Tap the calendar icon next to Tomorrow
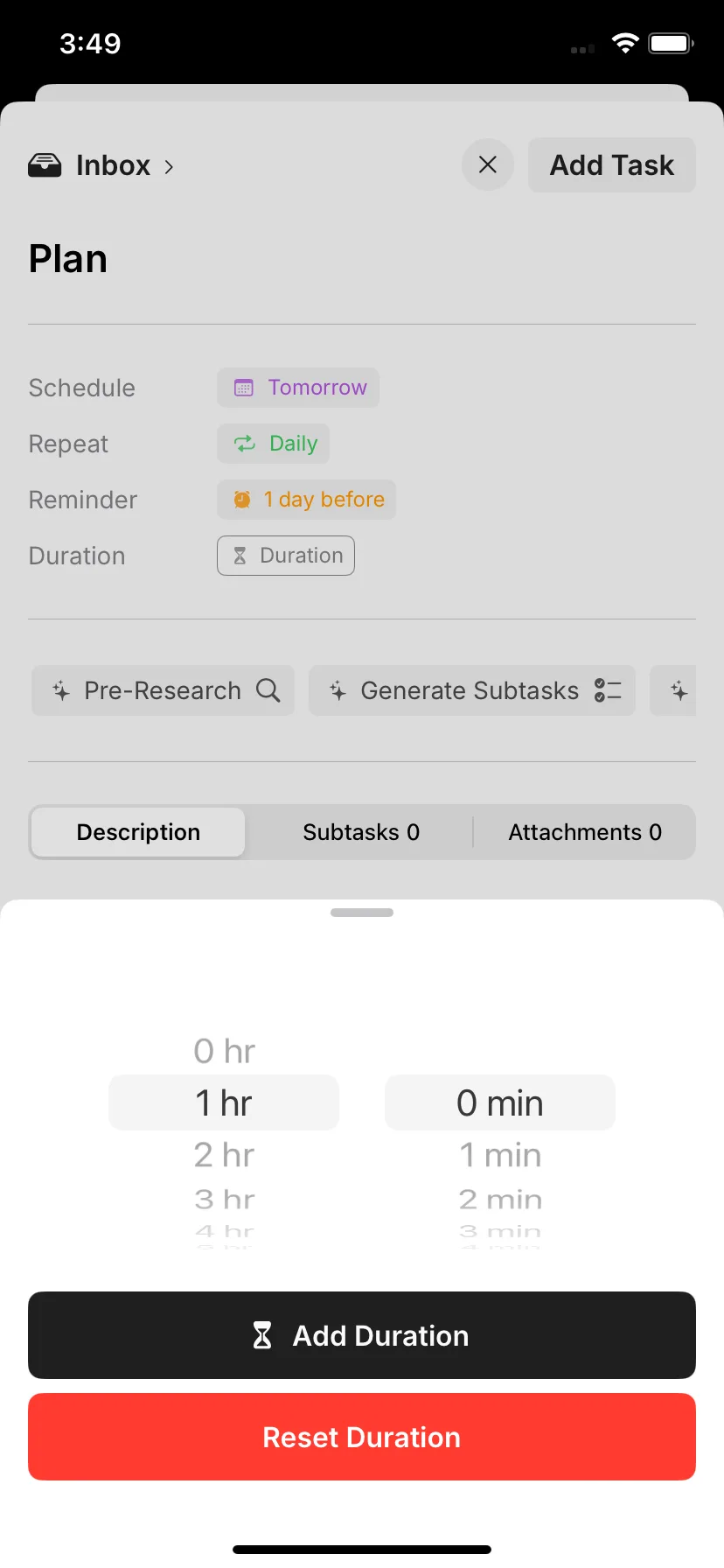The width and height of the screenshot is (724, 1568). click(x=244, y=388)
